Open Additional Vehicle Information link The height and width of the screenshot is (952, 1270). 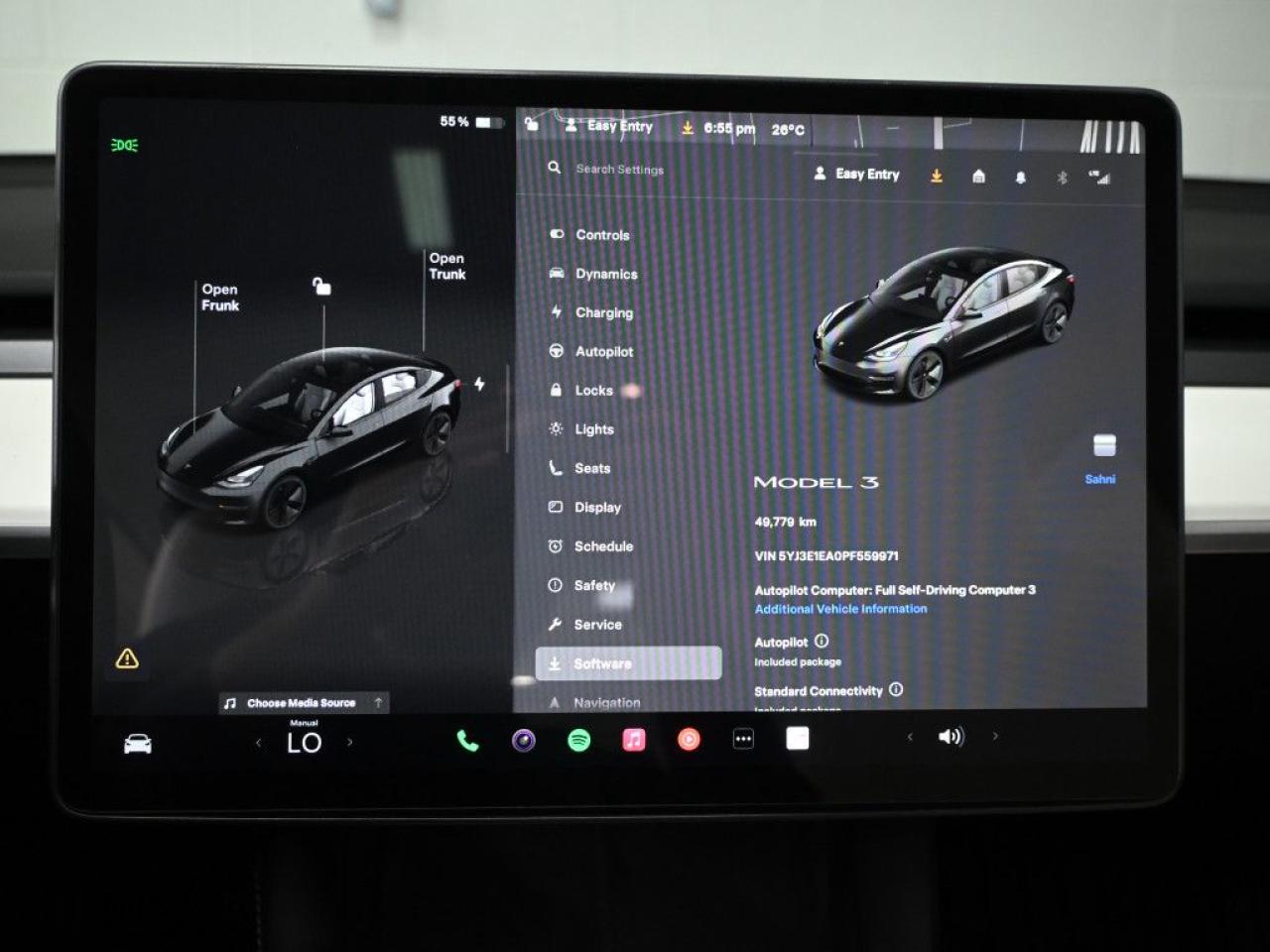[x=840, y=609]
